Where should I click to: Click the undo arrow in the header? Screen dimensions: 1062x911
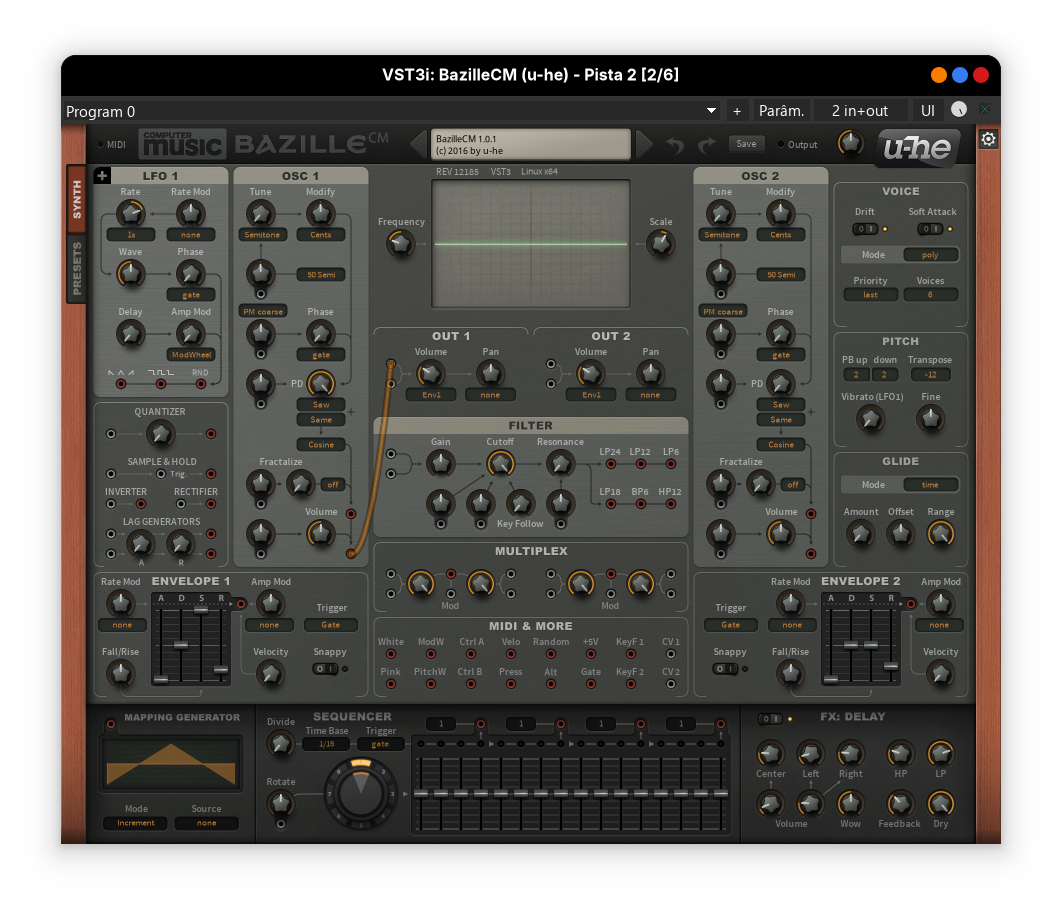(x=676, y=145)
